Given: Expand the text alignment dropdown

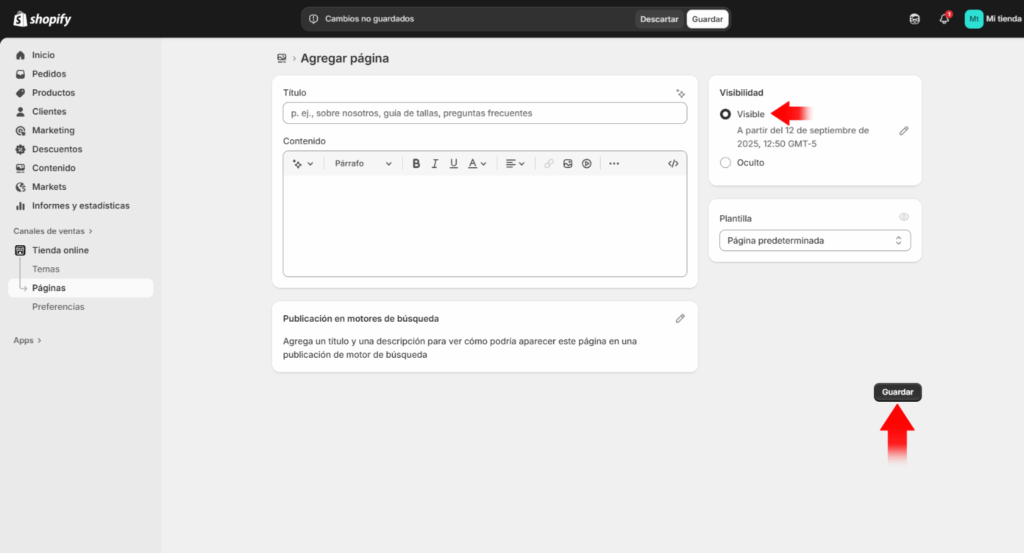Looking at the screenshot, I should click(x=514, y=163).
